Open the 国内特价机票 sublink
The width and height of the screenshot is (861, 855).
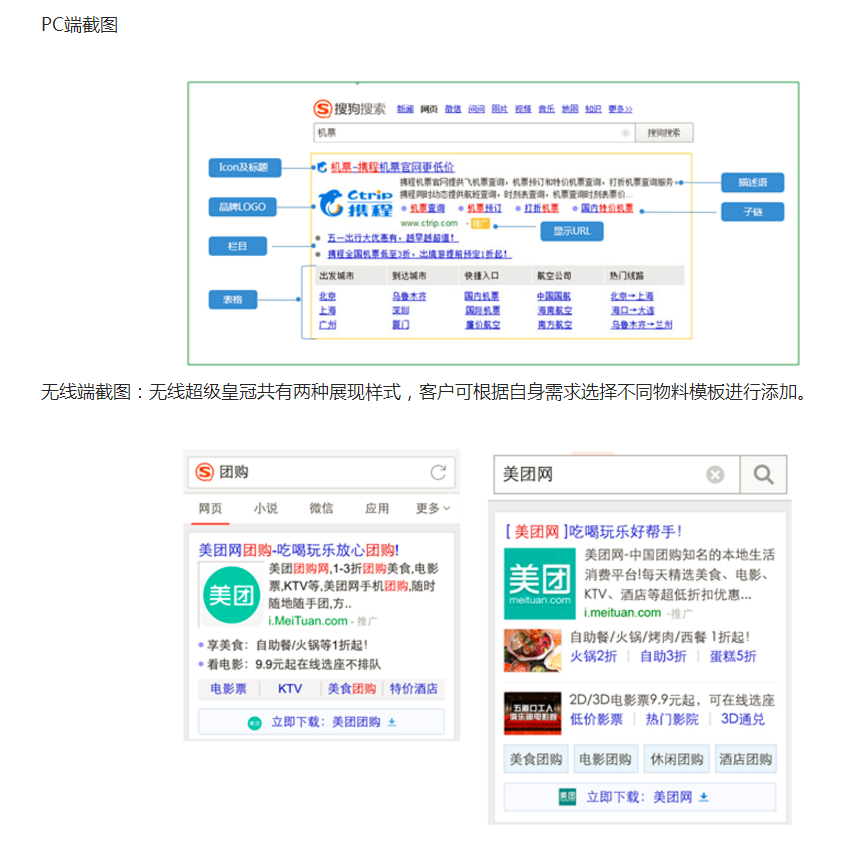[x=607, y=209]
